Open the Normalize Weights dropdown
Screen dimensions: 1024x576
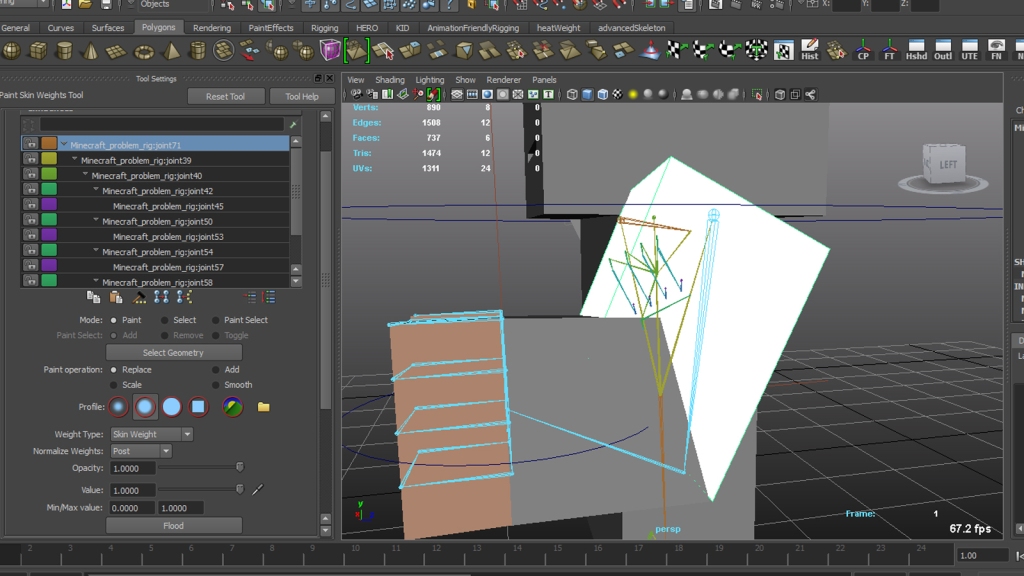point(140,451)
